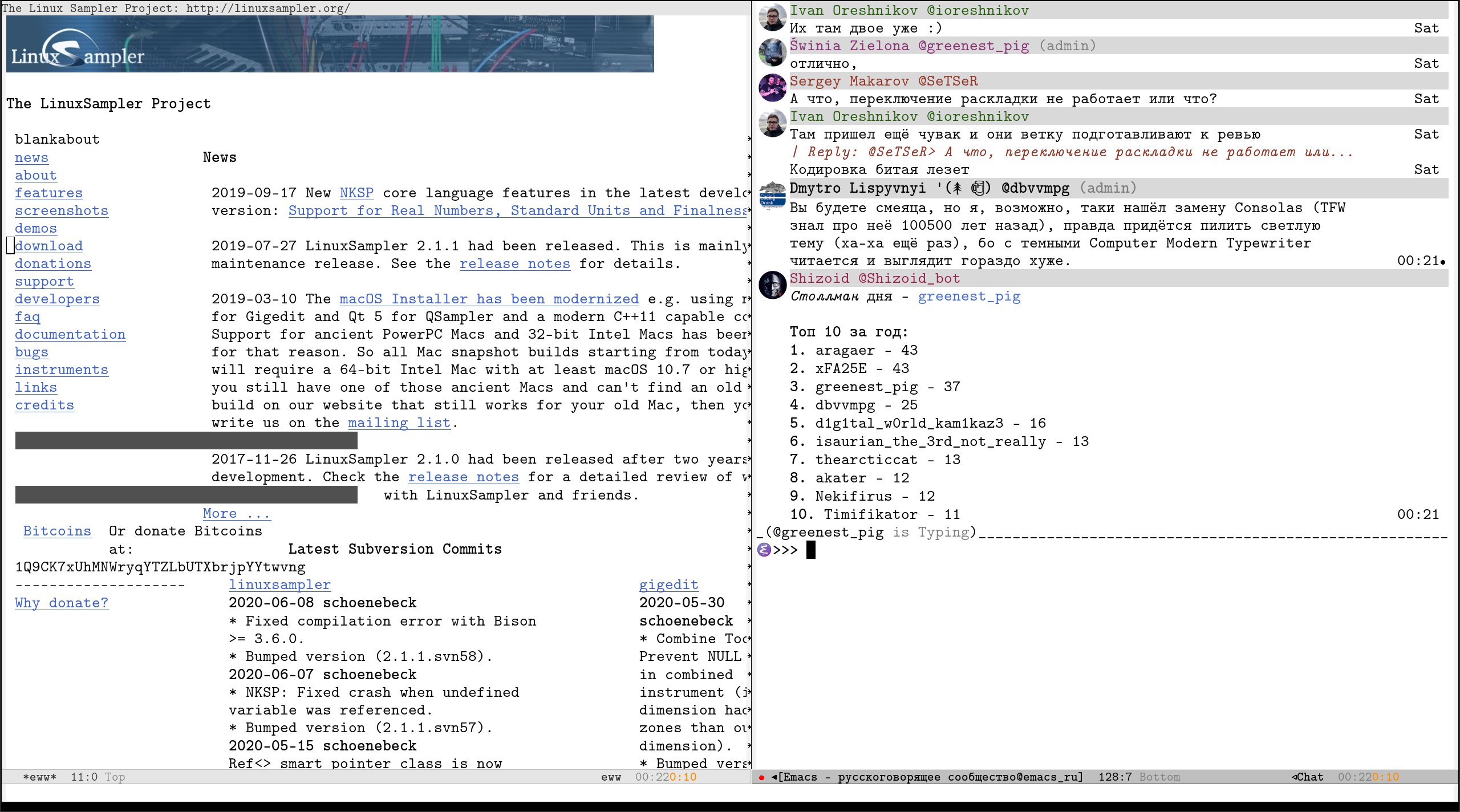The height and width of the screenshot is (812, 1460).
Task: Open the greenest_pig mention link
Action: click(969, 297)
